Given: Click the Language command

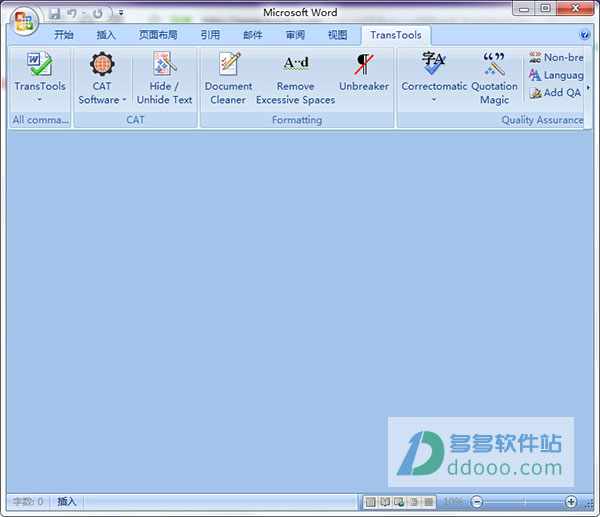Looking at the screenshot, I should 556,75.
